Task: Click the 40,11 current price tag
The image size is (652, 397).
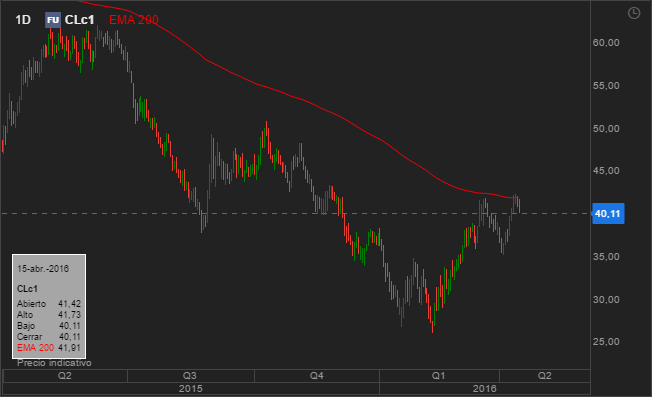Action: point(608,214)
